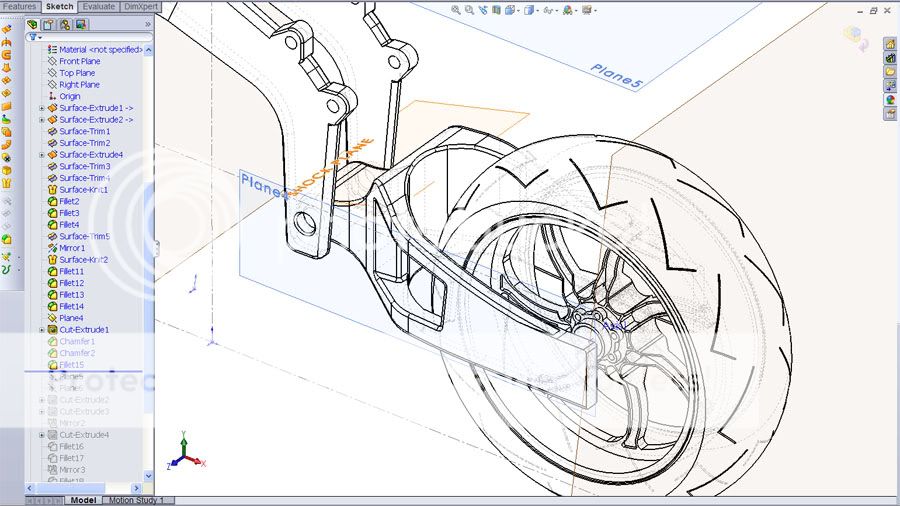Open the File Explorer task pane folder
Viewport: 900px width, 506px height.
click(x=890, y=72)
